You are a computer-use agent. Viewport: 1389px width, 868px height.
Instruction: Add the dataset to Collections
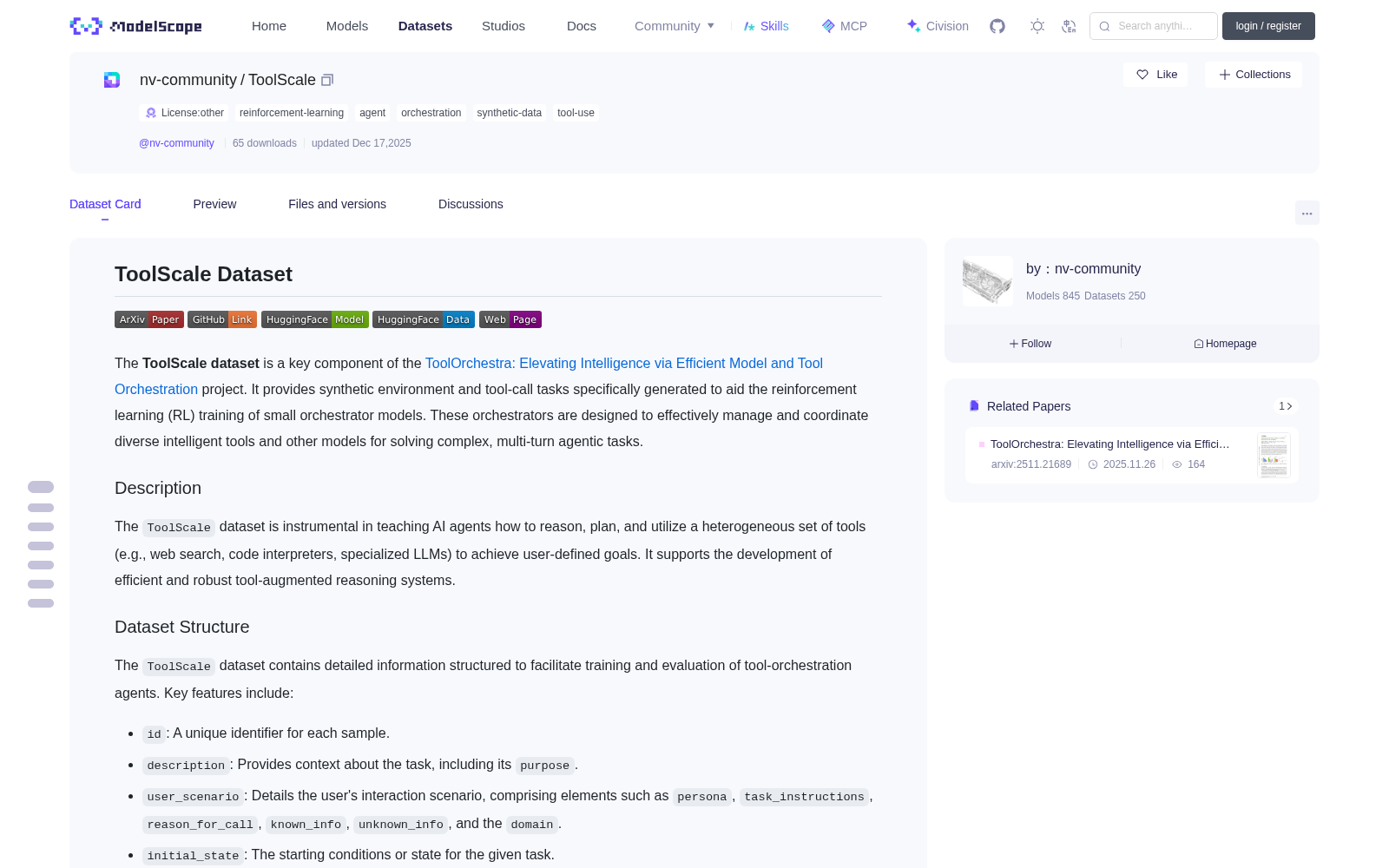coord(1254,75)
